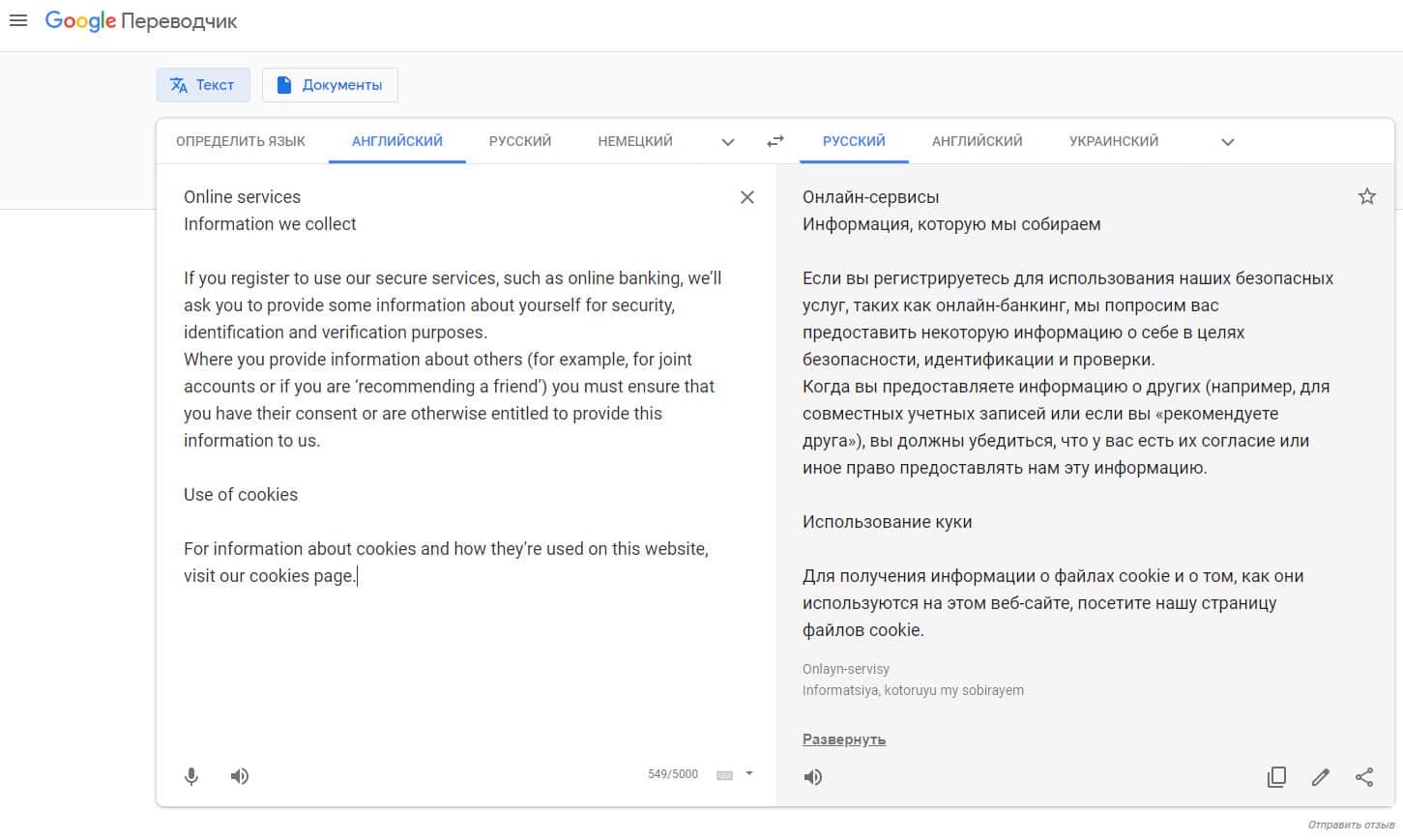Click the Развернуть link
The width and height of the screenshot is (1403, 840).
[x=844, y=739]
